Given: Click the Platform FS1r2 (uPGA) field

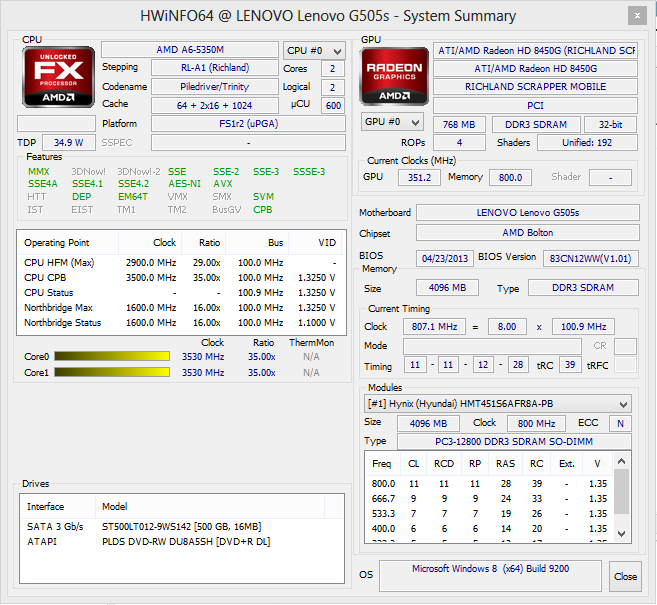Looking at the screenshot, I should 248,124.
